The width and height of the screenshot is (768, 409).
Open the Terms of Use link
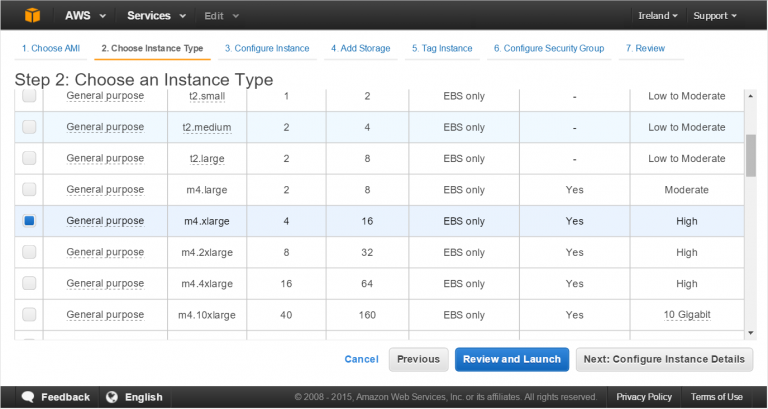(x=717, y=397)
